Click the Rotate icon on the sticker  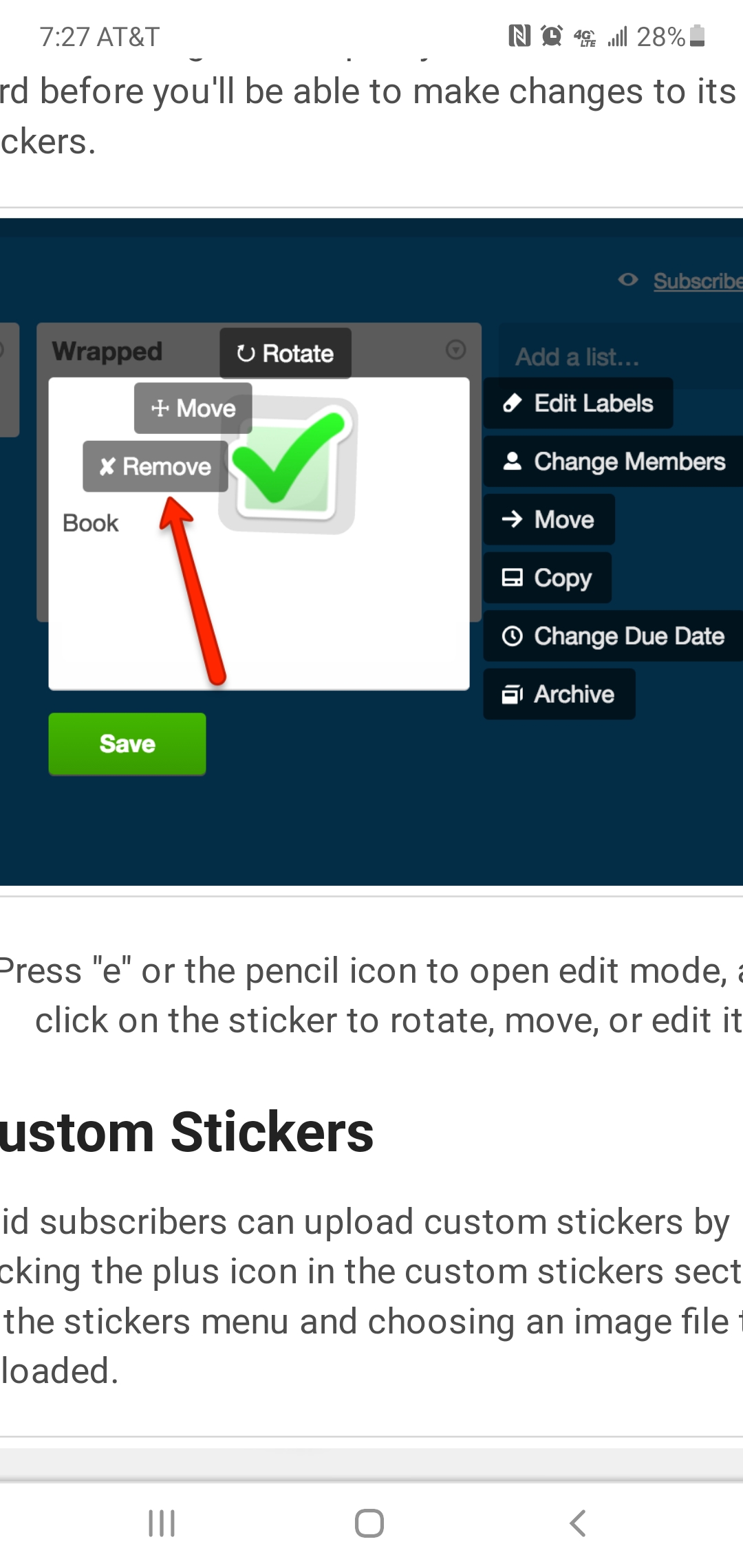click(246, 352)
